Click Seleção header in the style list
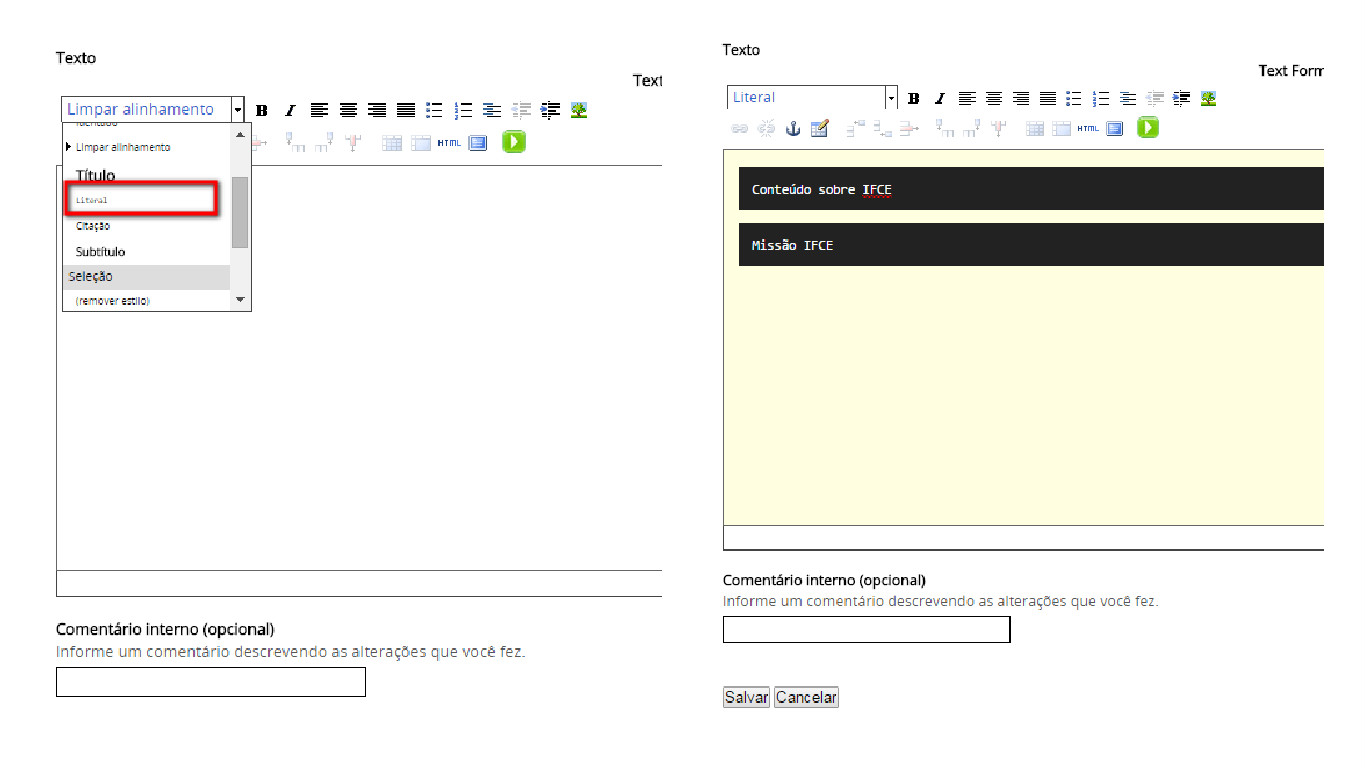 tap(147, 277)
